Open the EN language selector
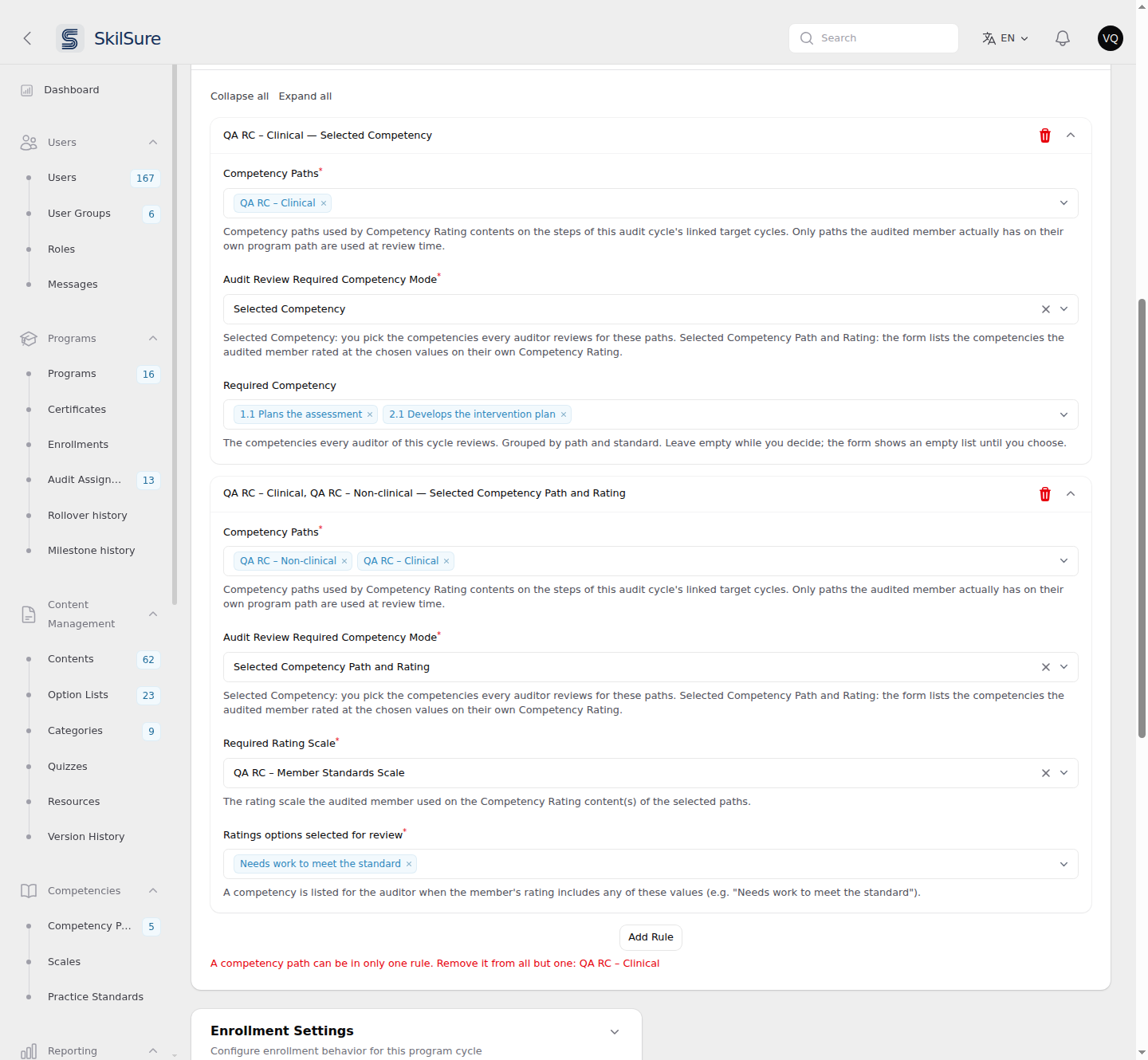Screen dimensions: 1148x1060 [1005, 38]
